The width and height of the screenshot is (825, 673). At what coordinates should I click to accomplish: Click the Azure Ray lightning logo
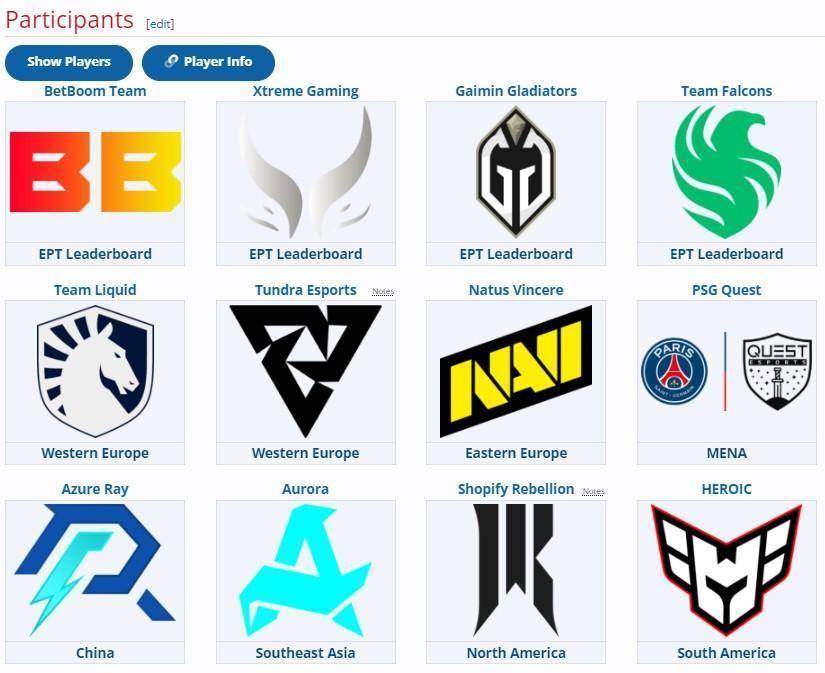(x=95, y=570)
